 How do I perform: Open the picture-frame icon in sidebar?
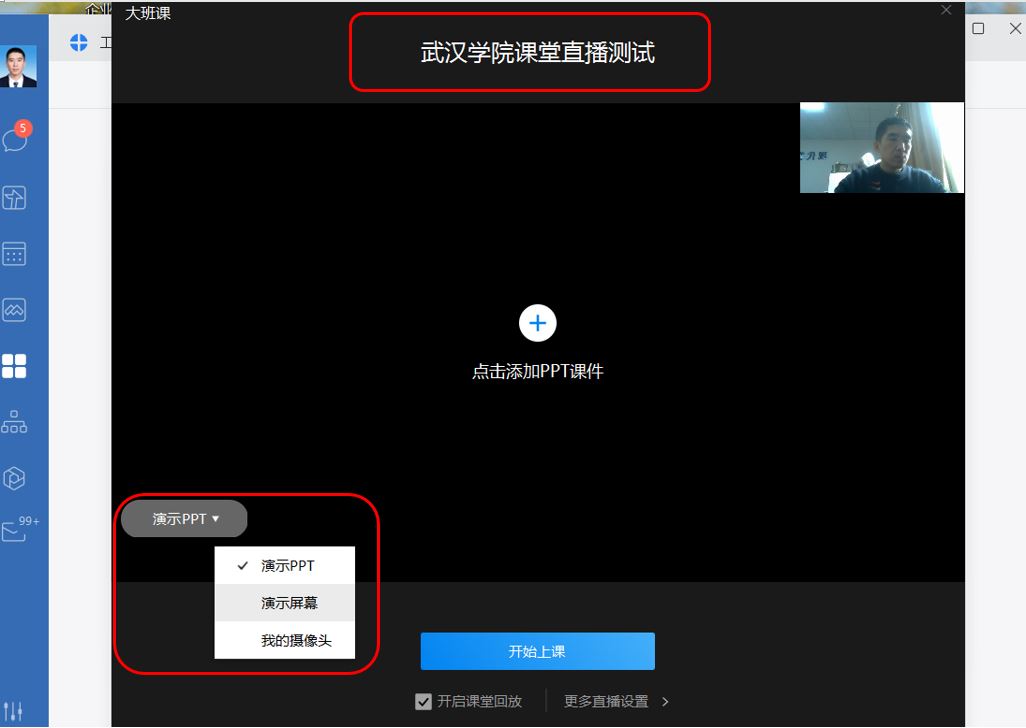click(x=14, y=310)
